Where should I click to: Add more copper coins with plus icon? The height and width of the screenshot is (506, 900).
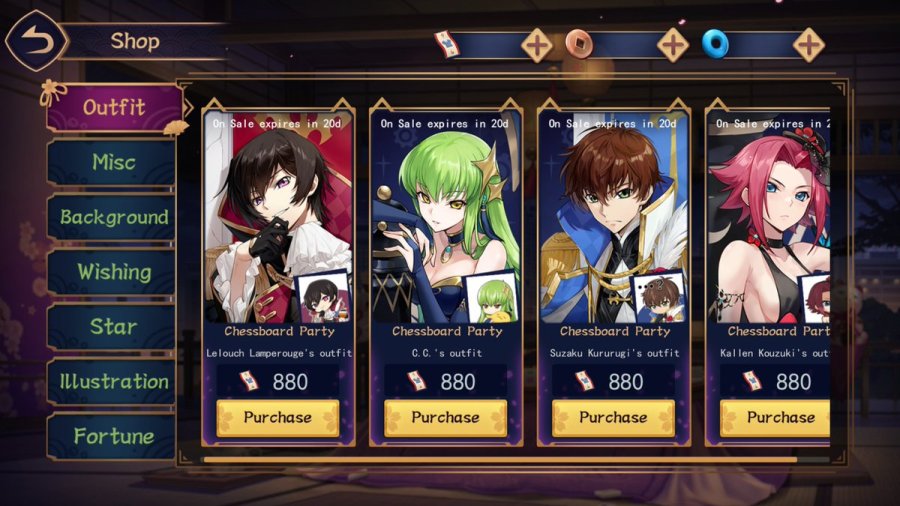673,45
